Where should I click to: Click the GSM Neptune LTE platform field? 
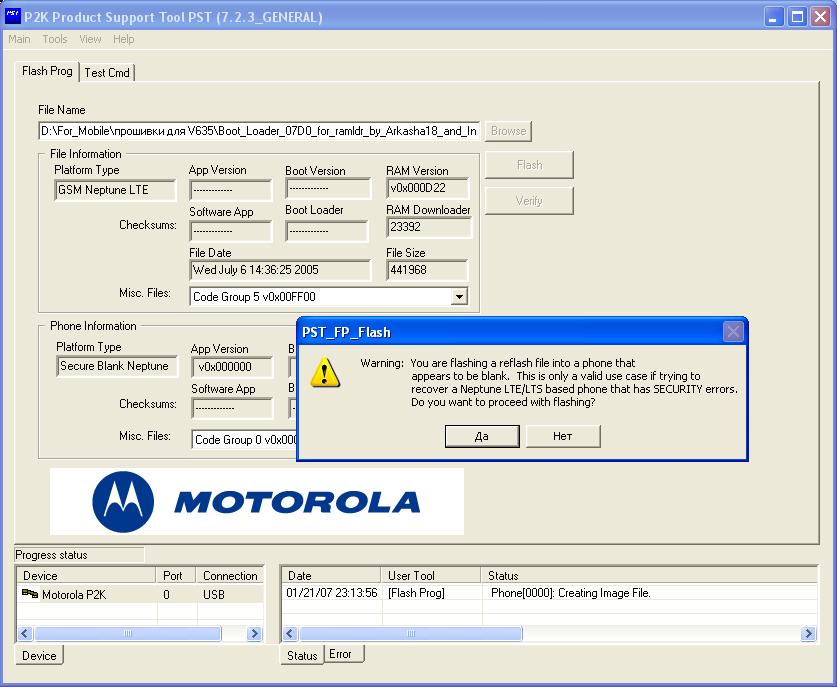[115, 190]
